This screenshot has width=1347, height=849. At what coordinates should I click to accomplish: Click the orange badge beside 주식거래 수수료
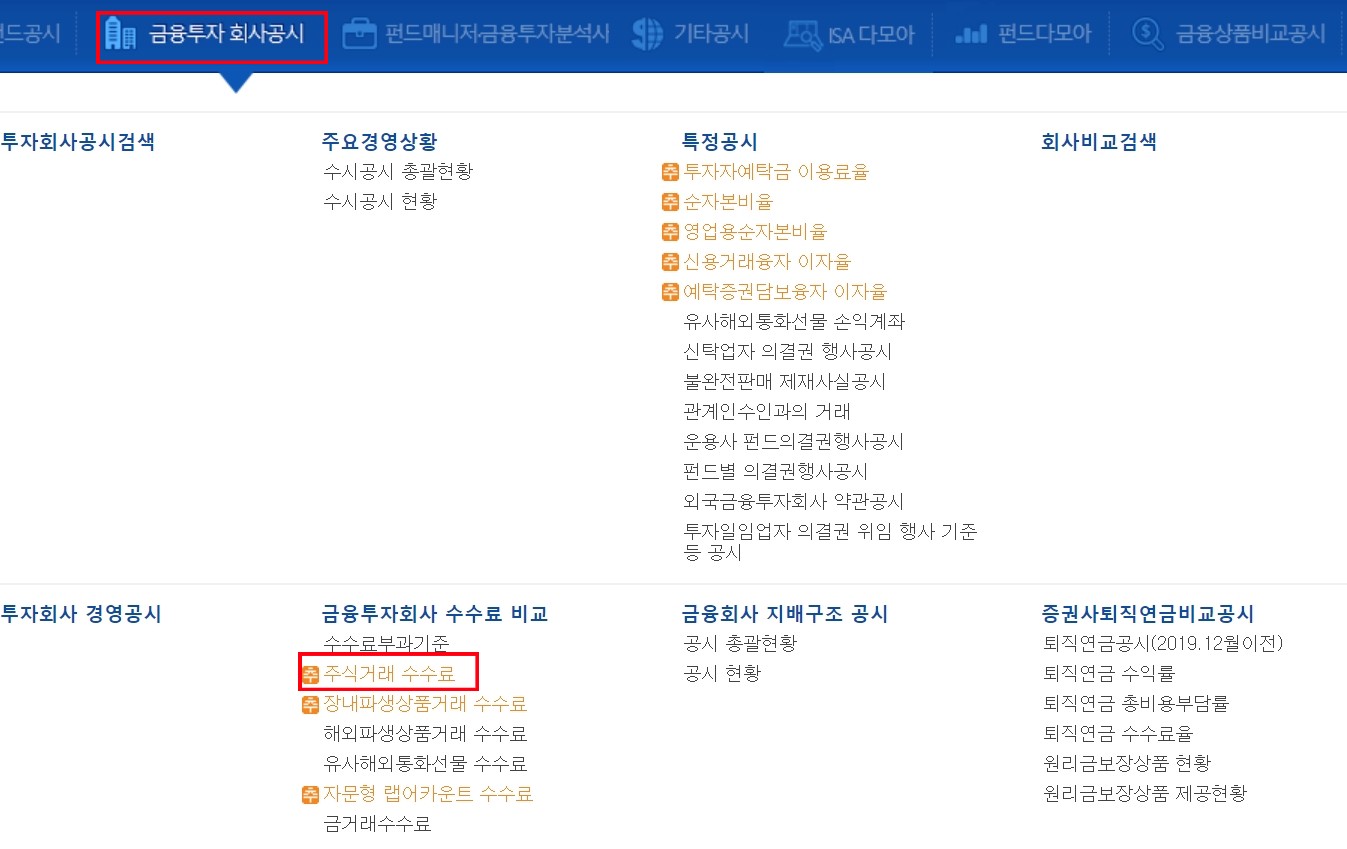pyautogui.click(x=310, y=673)
